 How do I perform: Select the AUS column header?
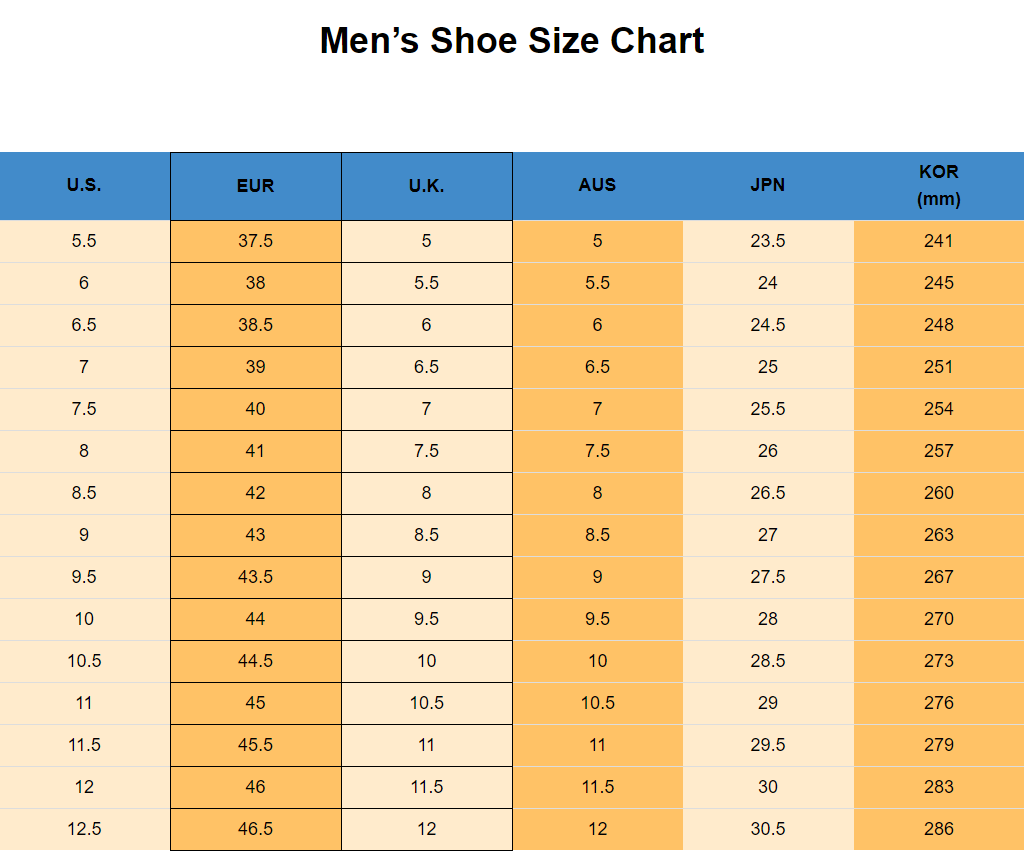tap(597, 185)
